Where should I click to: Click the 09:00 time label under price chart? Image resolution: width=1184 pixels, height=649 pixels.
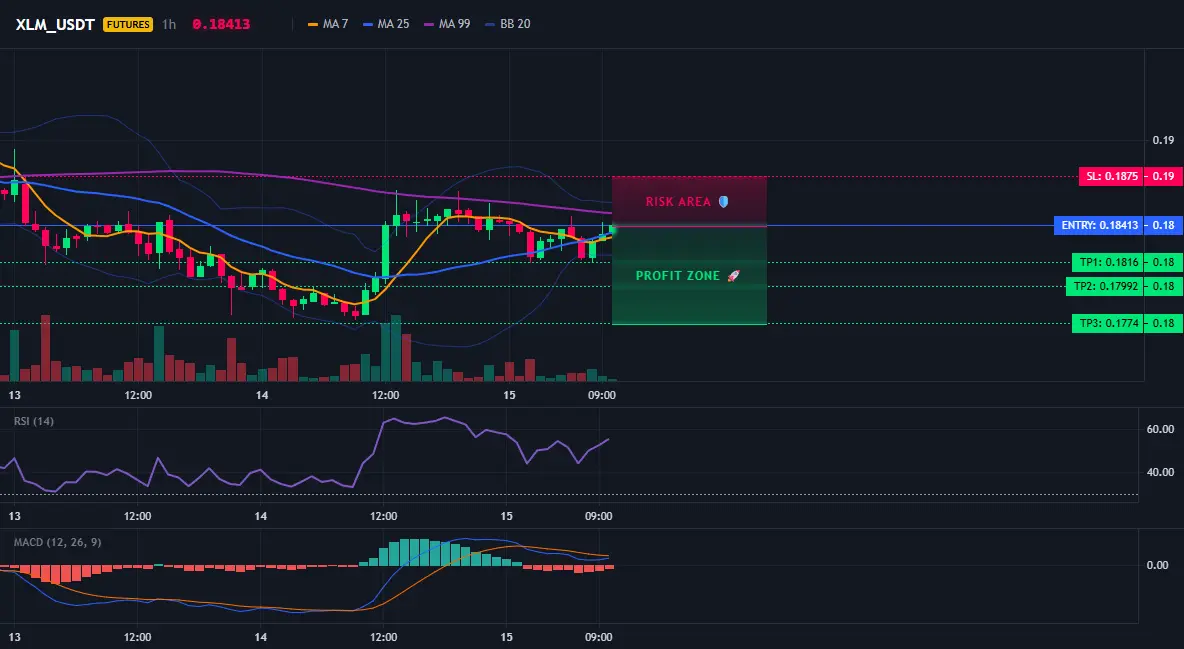coord(601,395)
